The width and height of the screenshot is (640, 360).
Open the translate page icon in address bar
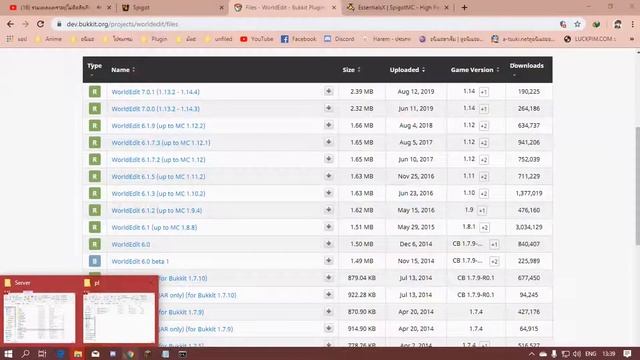(563, 24)
